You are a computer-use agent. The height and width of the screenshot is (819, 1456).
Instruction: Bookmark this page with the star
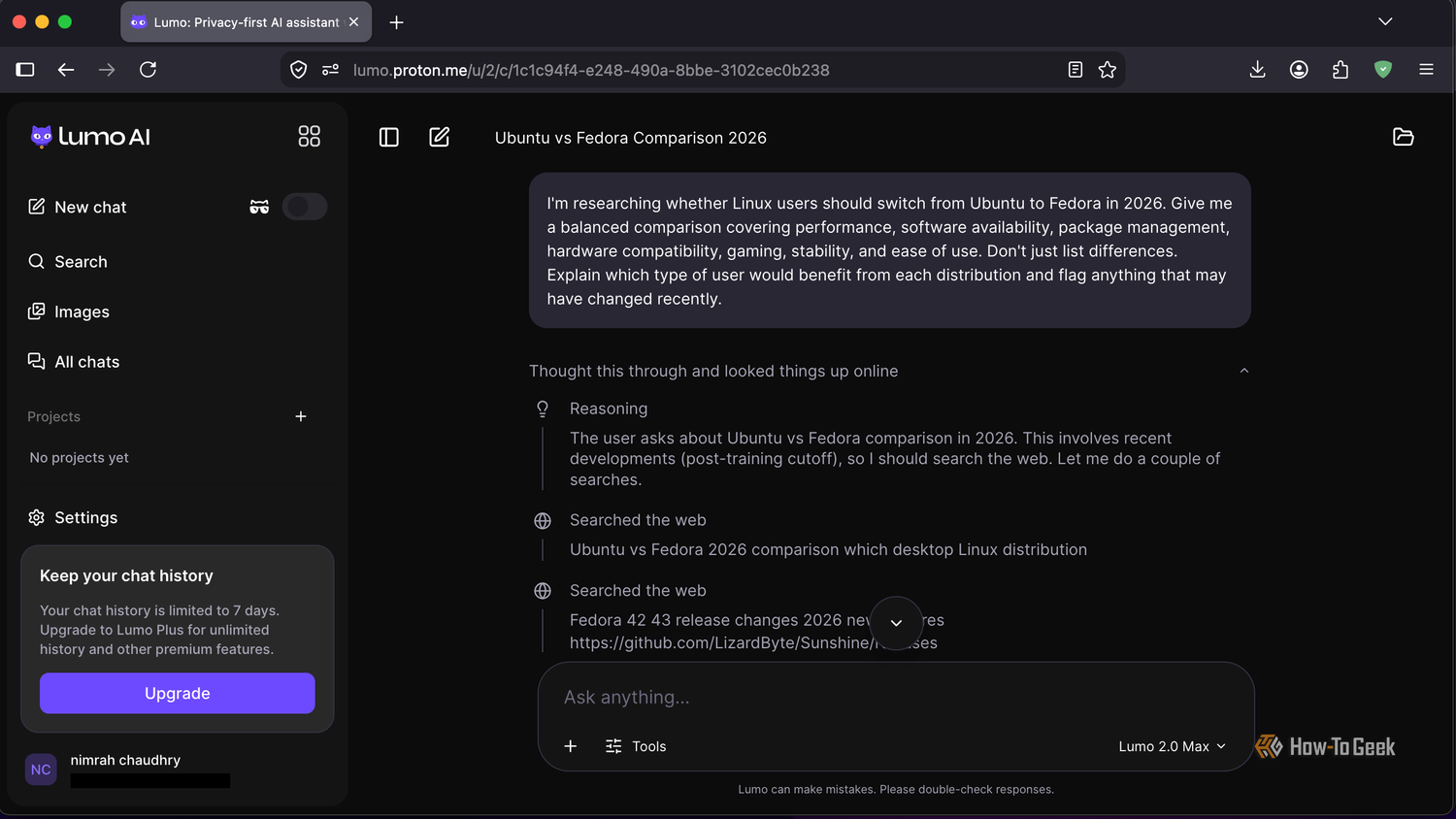[1108, 70]
